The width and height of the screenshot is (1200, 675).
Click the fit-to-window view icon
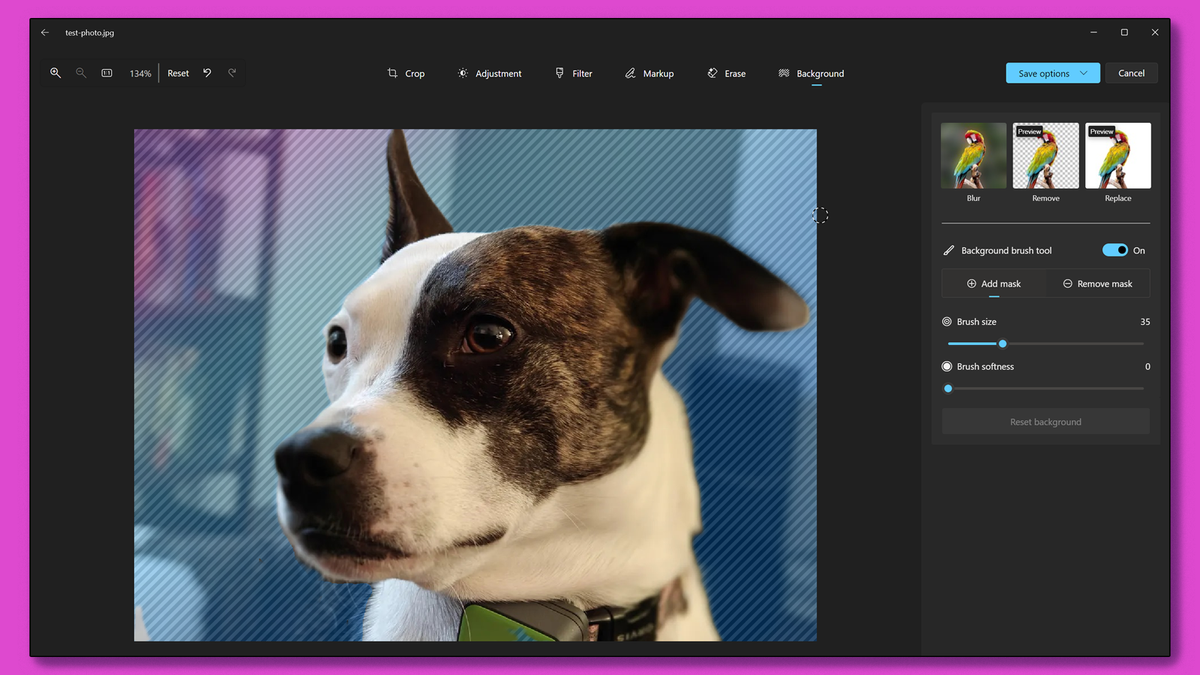click(x=106, y=72)
